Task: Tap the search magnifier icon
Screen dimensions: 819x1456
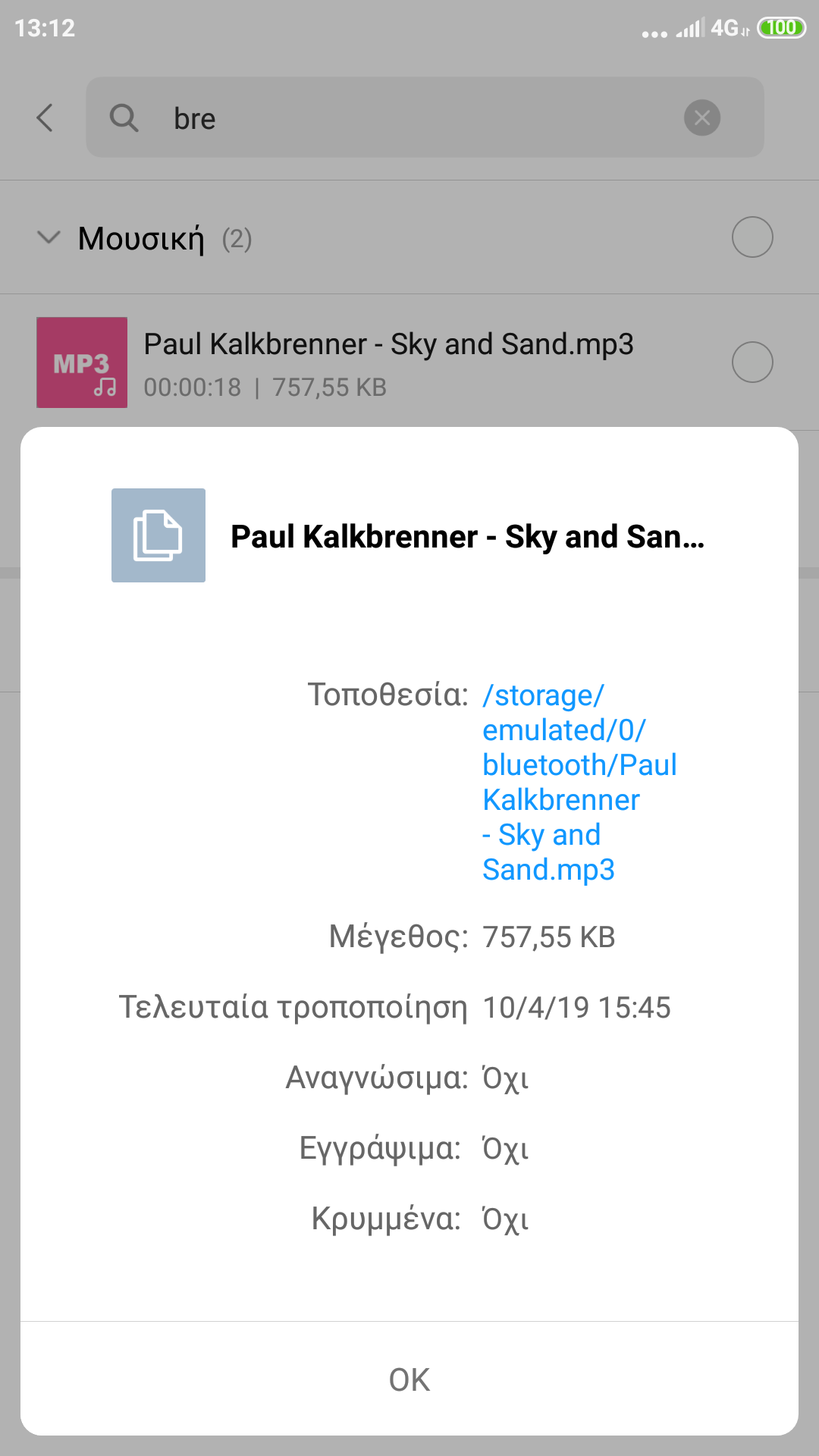Action: [124, 118]
